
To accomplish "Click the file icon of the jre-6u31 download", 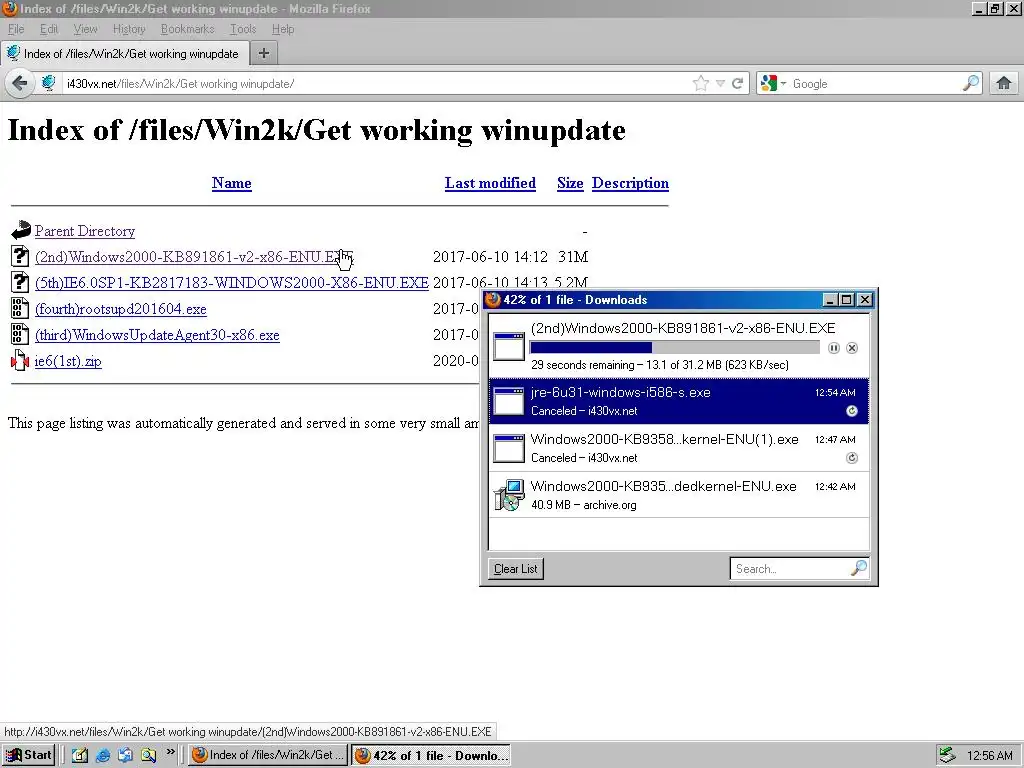I will point(509,401).
